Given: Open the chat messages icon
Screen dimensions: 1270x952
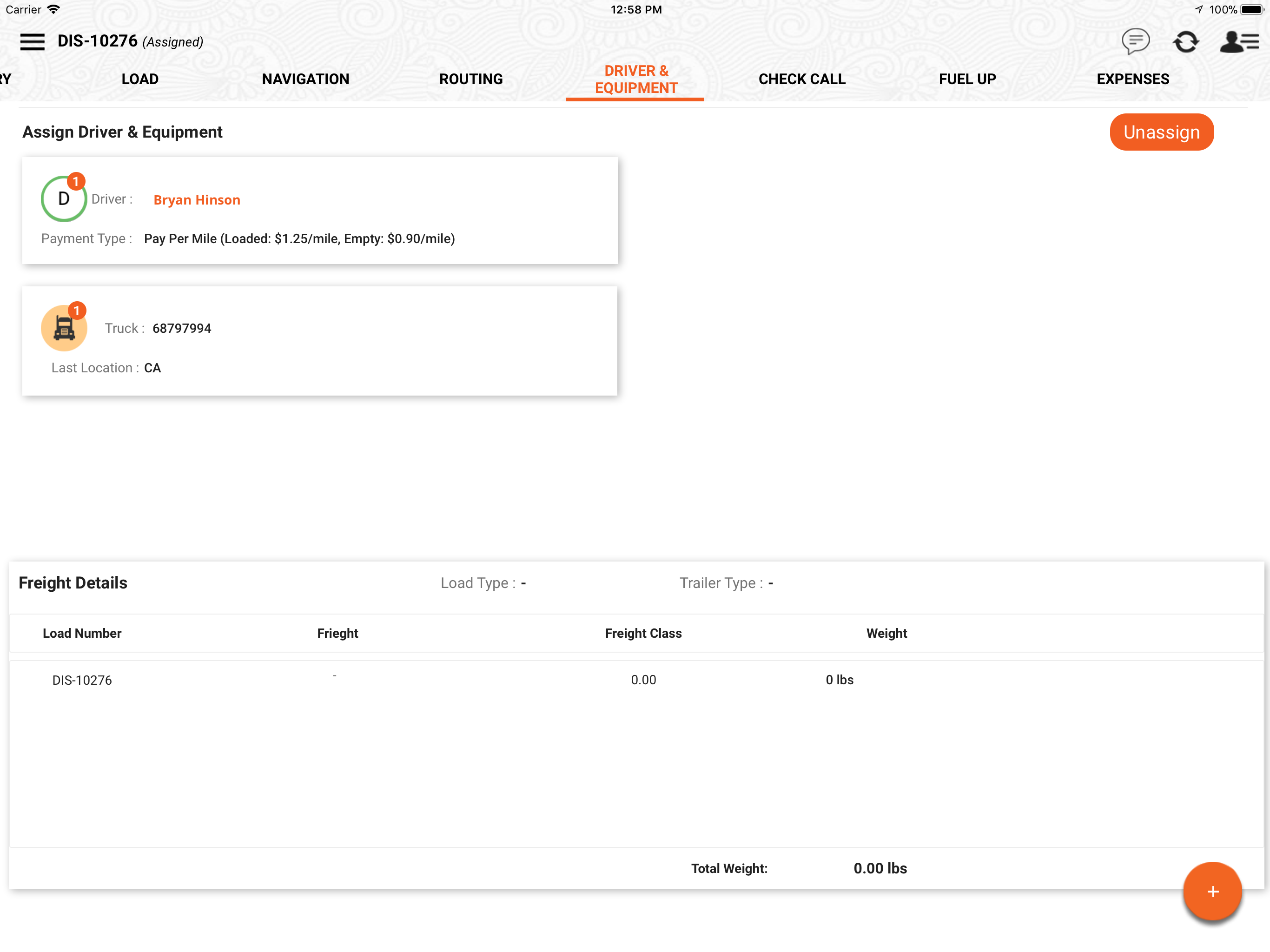Looking at the screenshot, I should pyautogui.click(x=1135, y=41).
